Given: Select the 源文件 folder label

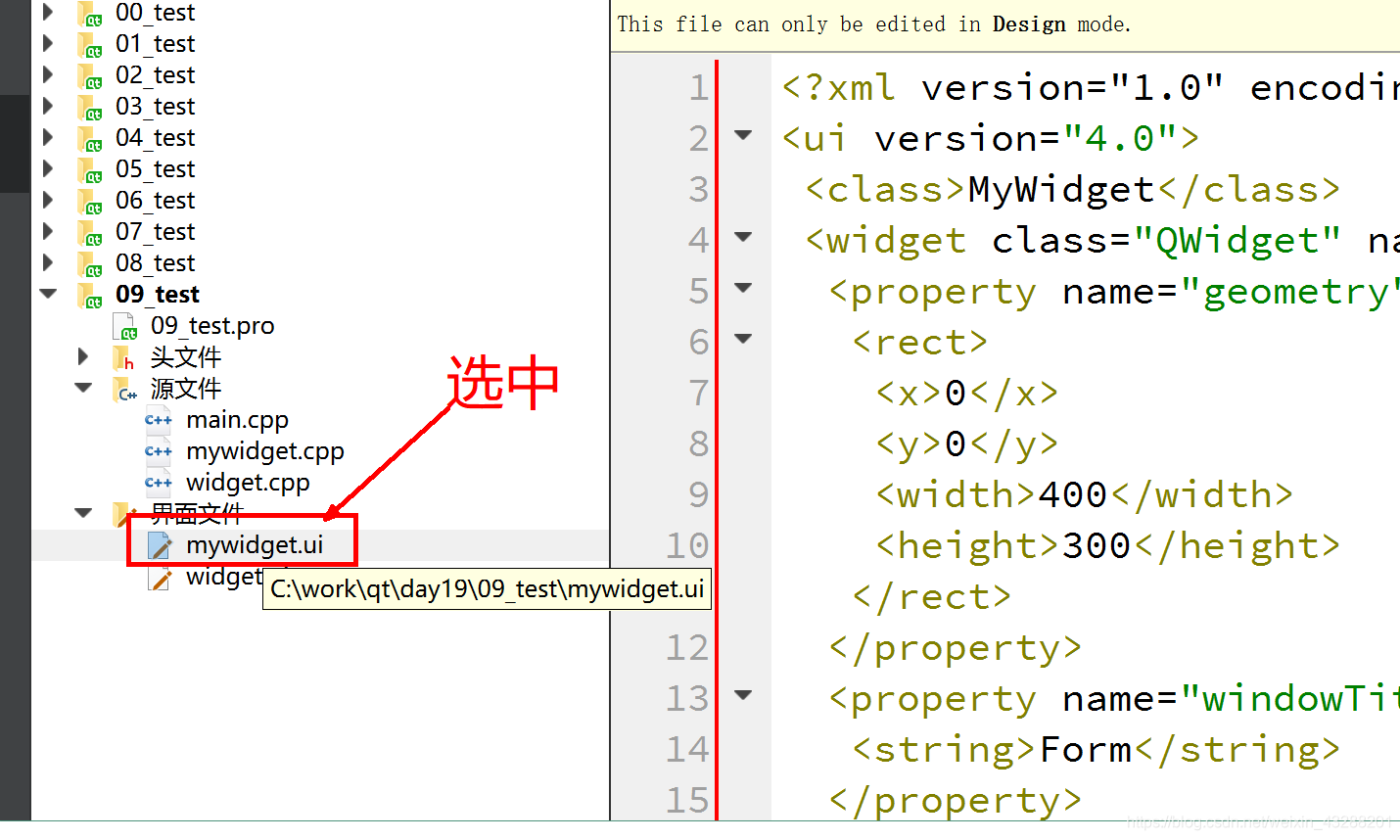Looking at the screenshot, I should [x=186, y=388].
